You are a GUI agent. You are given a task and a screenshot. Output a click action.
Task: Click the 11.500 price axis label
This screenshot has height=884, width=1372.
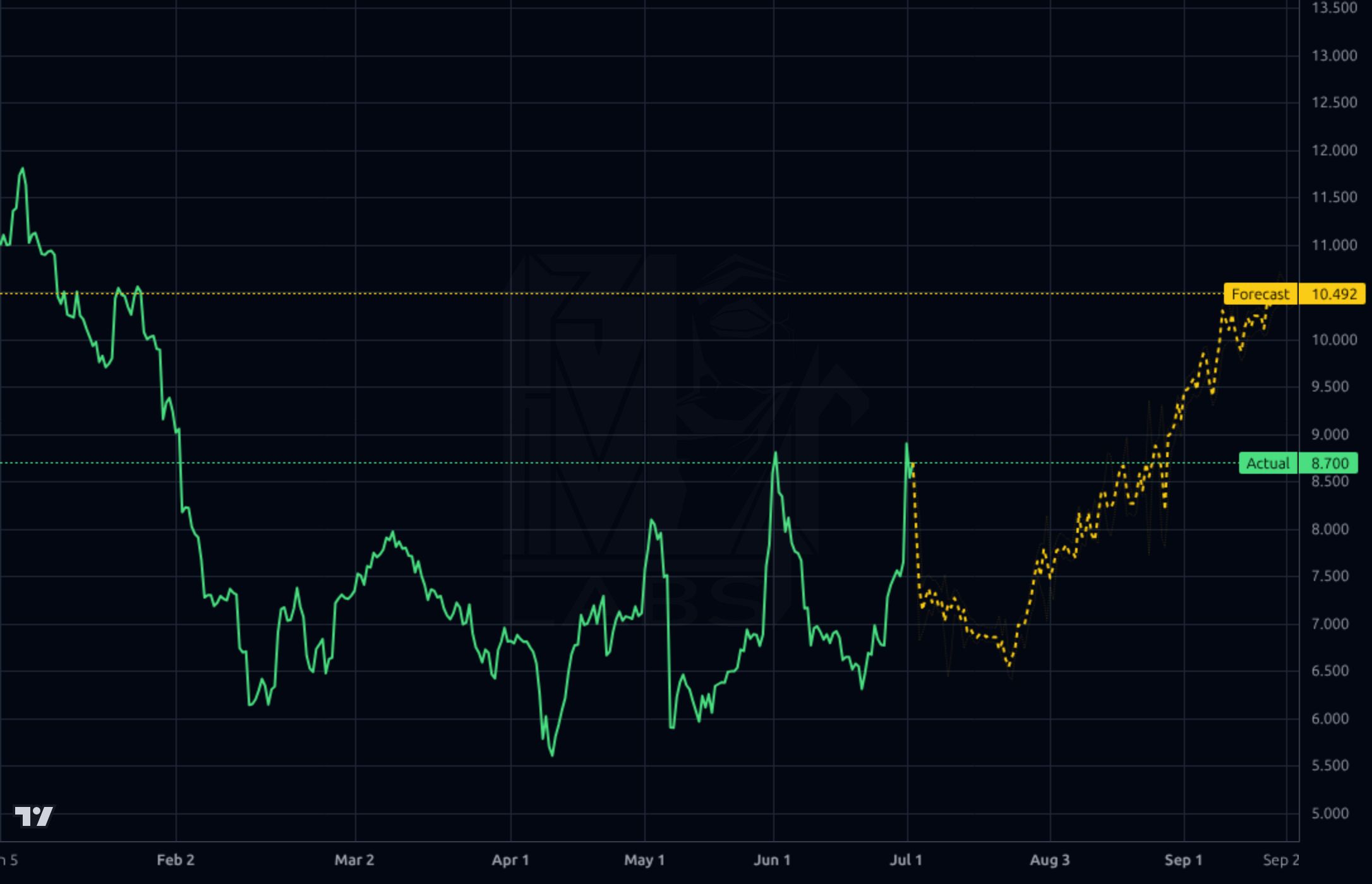1334,197
